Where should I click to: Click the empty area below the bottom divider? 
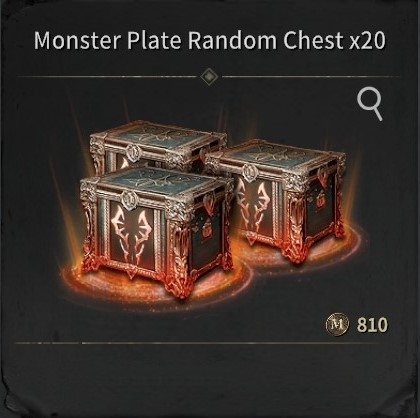(210, 377)
